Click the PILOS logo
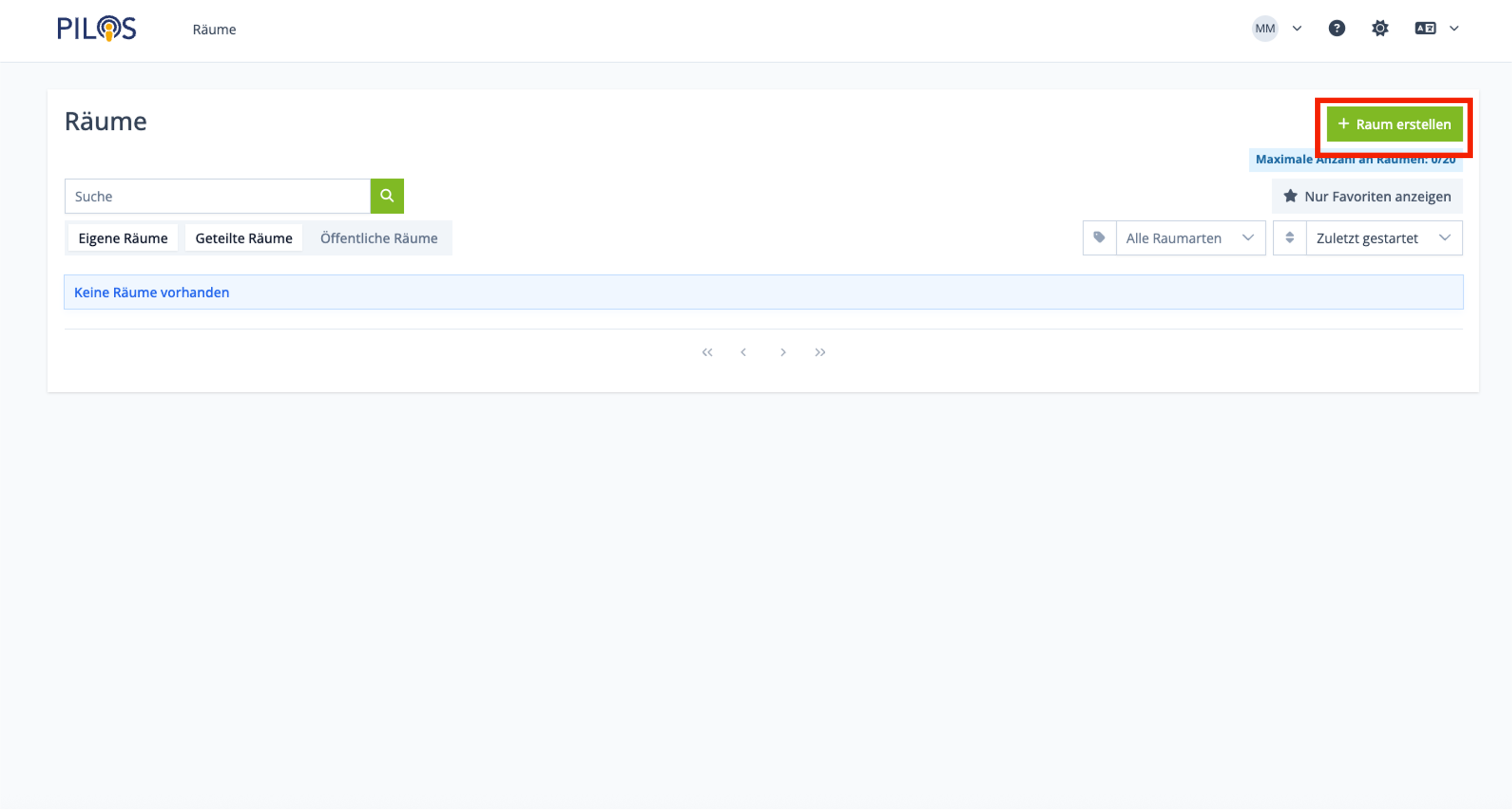 97,28
